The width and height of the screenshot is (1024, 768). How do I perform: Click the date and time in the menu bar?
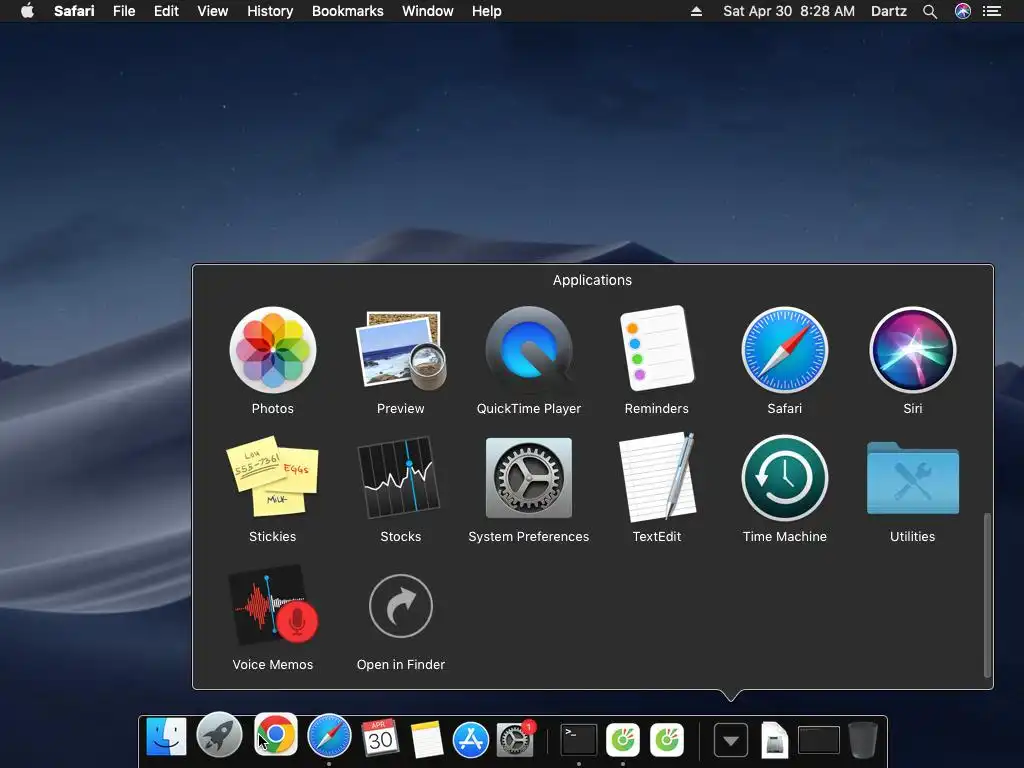(x=788, y=11)
